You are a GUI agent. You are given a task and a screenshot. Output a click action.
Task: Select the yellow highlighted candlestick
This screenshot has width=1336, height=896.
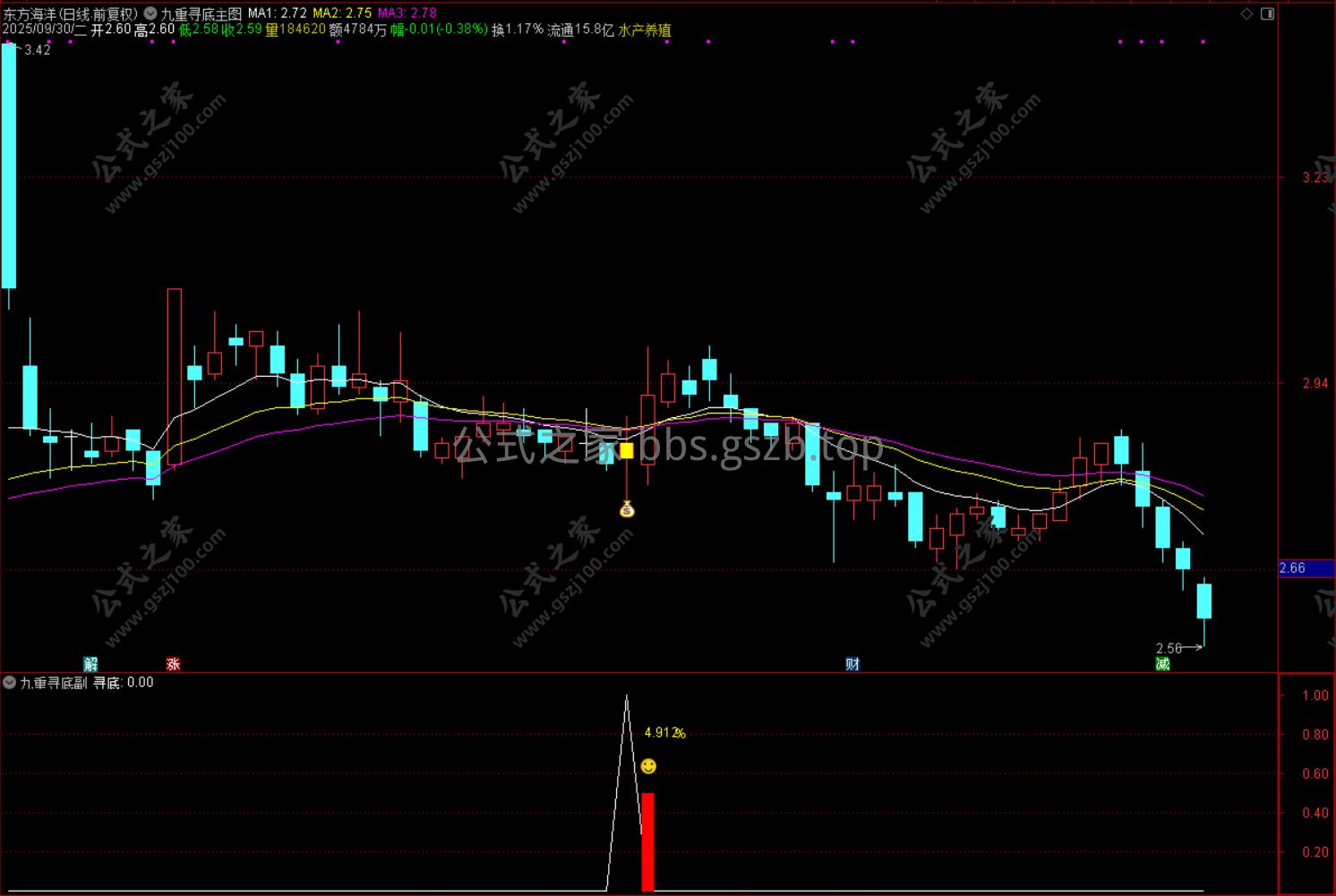tap(627, 450)
